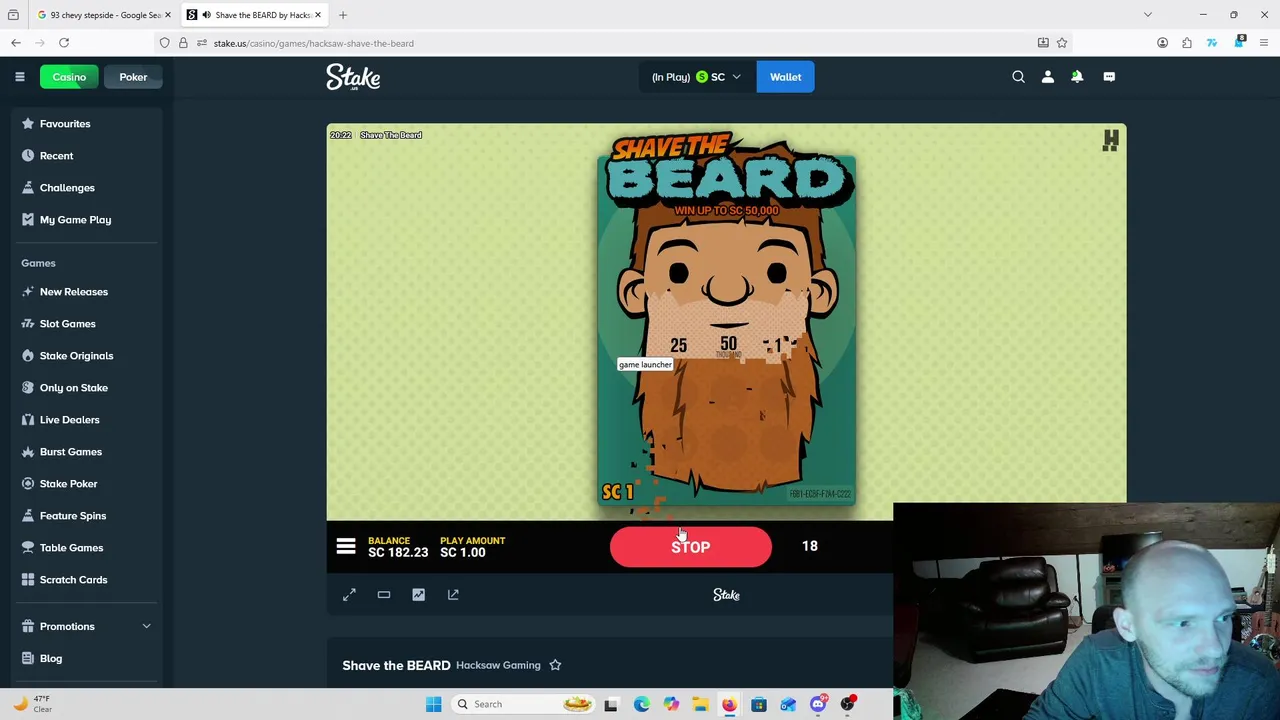Stop the autoplay with STOP button
The image size is (1280, 720).
(691, 547)
